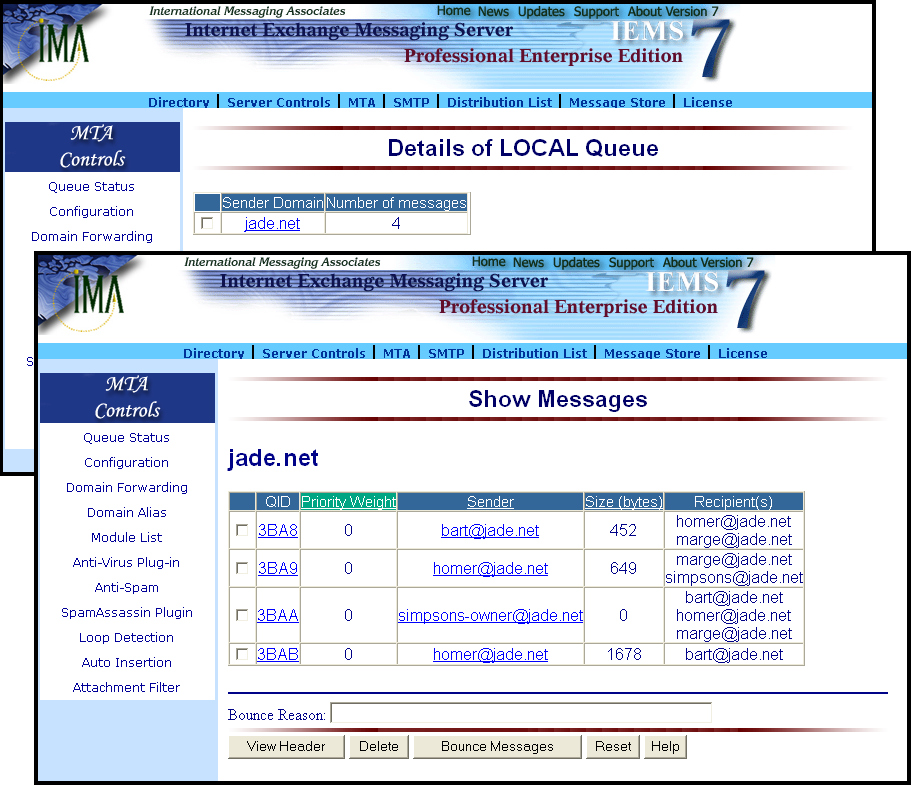Viewport: 912px width, 786px height.
Task: Click Home in the front window header
Action: (489, 262)
